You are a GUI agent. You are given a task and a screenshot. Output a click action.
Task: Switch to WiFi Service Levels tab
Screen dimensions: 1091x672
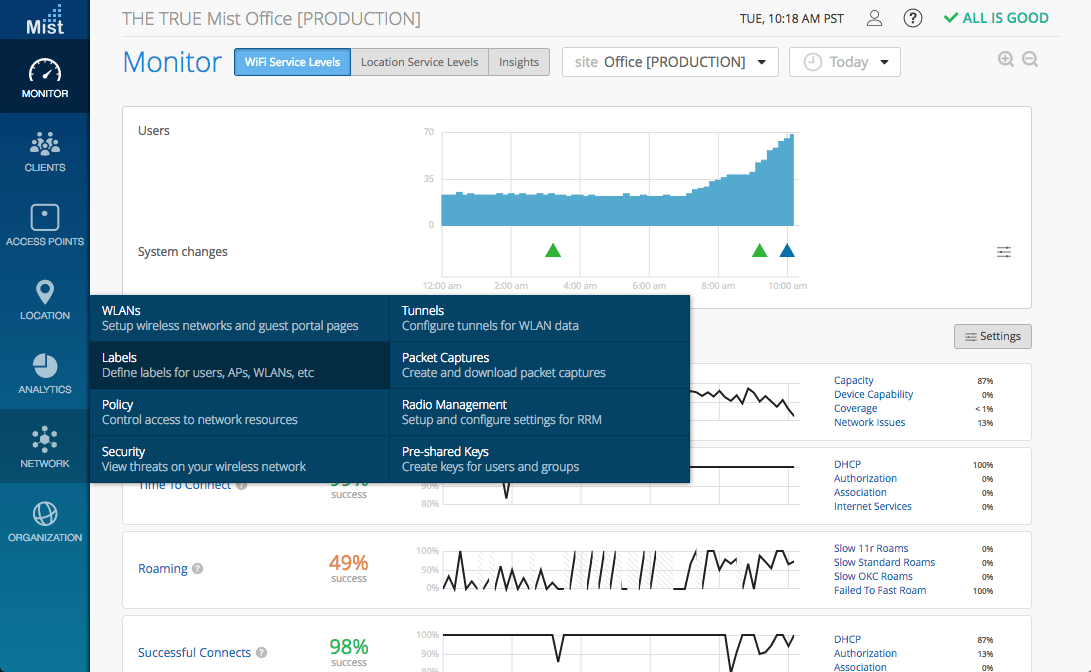292,62
